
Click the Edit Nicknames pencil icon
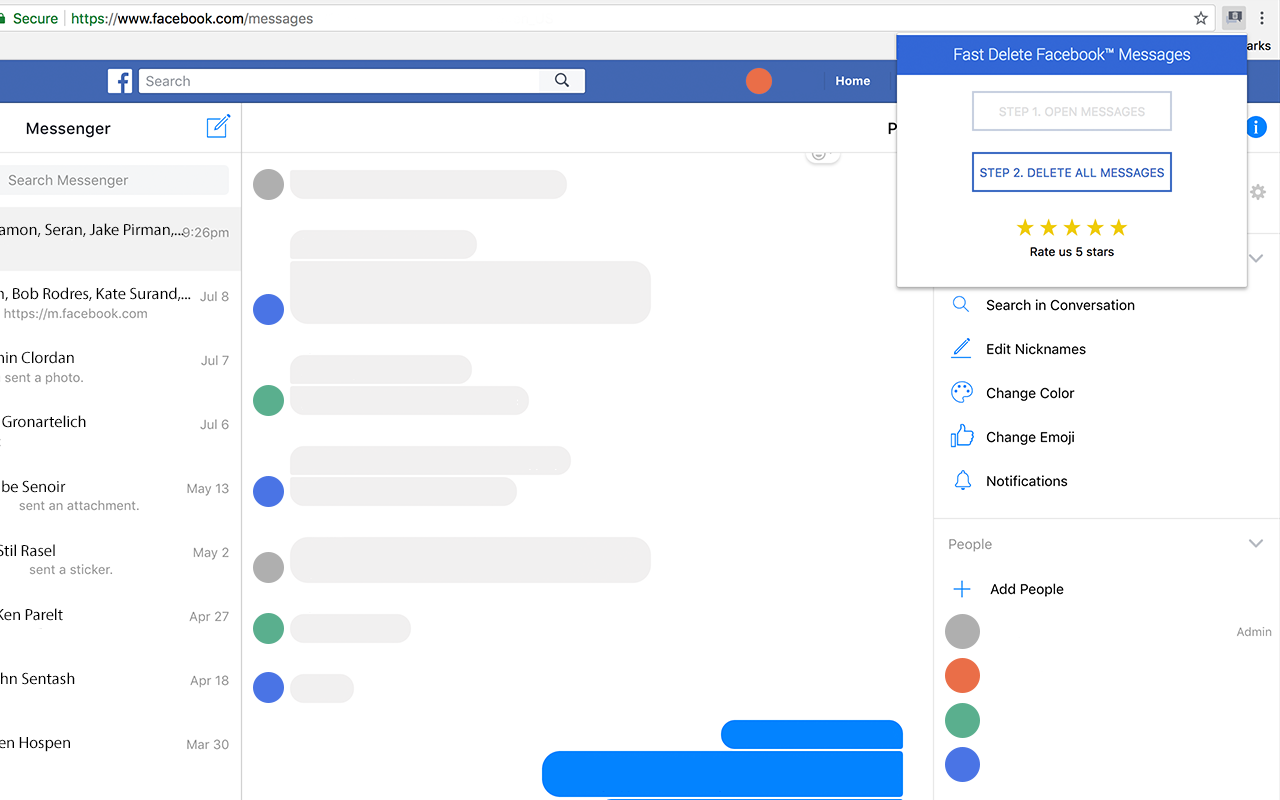[x=961, y=348]
